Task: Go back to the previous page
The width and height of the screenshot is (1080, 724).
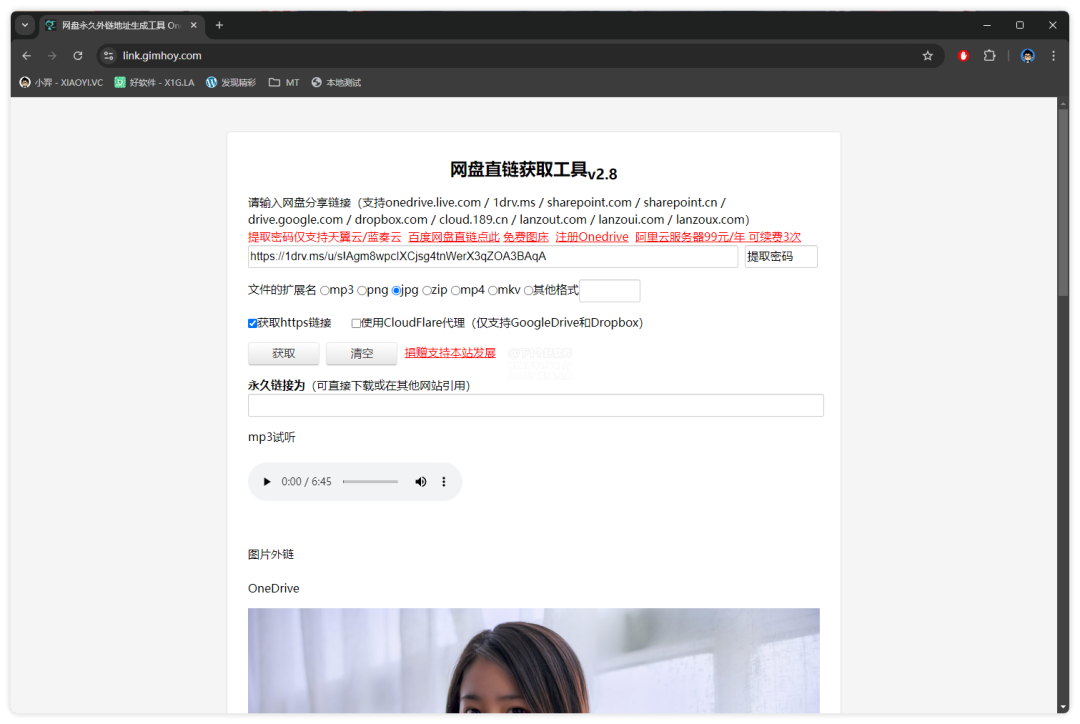Action: click(x=27, y=56)
